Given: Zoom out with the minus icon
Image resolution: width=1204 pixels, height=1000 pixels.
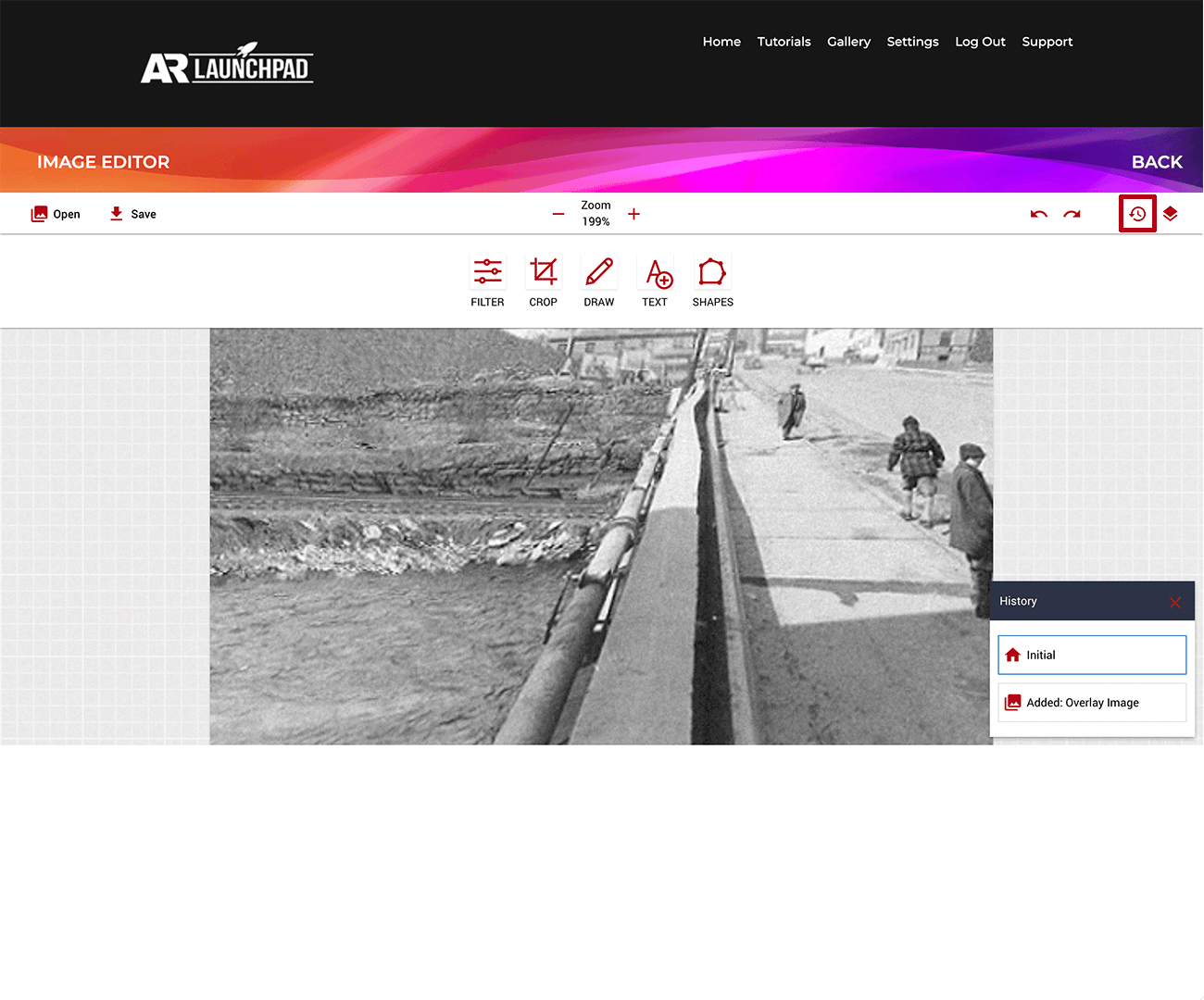Looking at the screenshot, I should [558, 214].
